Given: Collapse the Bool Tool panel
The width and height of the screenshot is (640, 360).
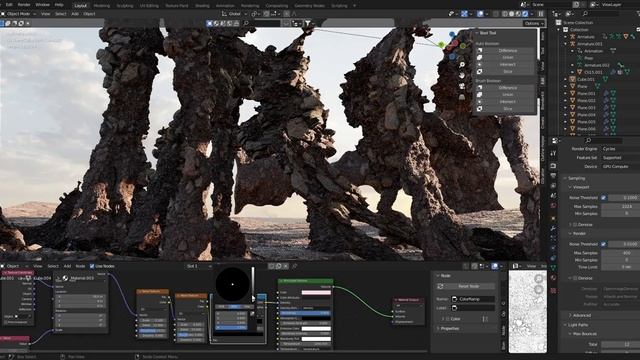Looking at the screenshot, I should click(477, 33).
